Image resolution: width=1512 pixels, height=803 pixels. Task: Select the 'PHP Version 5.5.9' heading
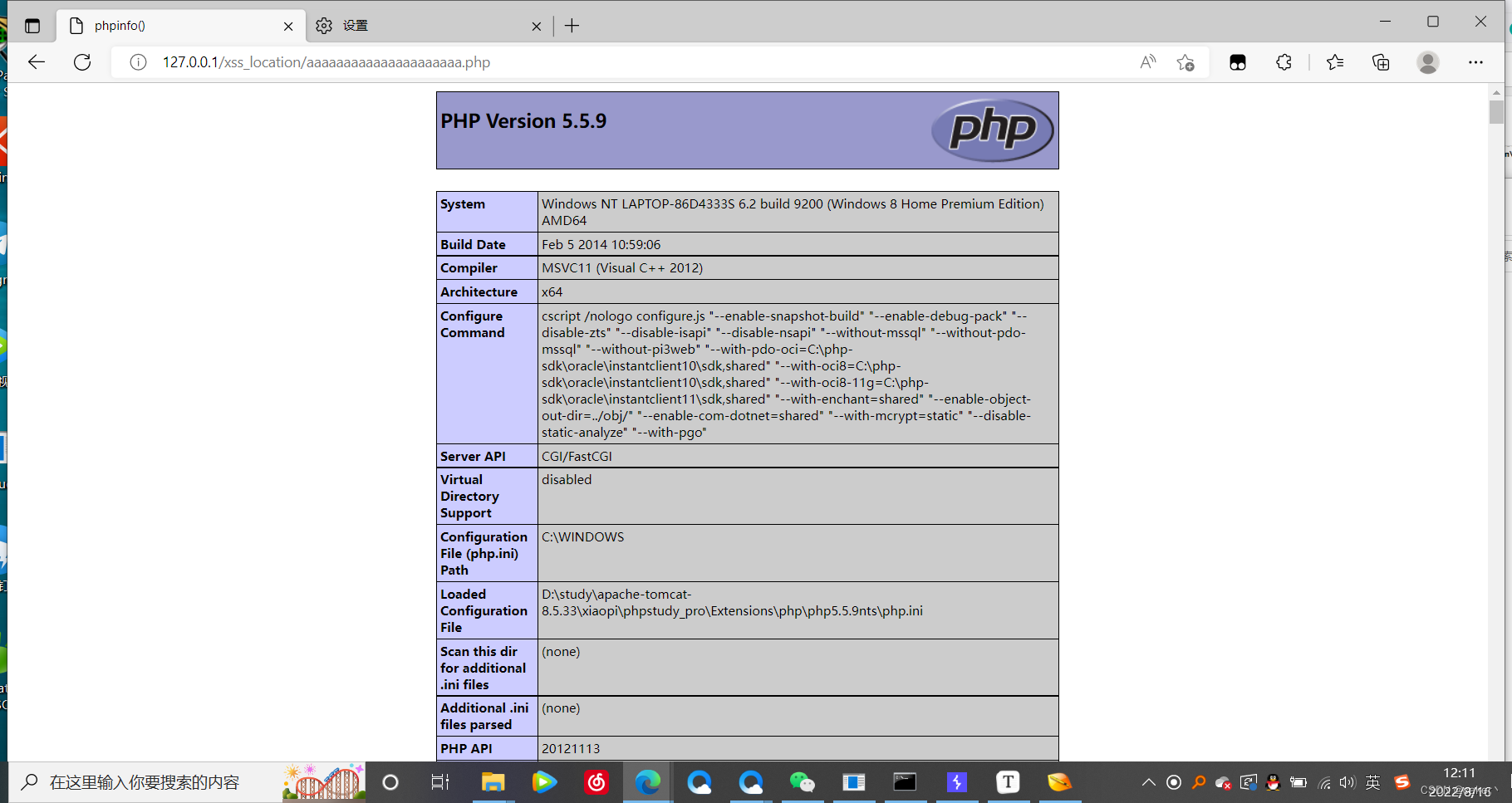point(523,121)
